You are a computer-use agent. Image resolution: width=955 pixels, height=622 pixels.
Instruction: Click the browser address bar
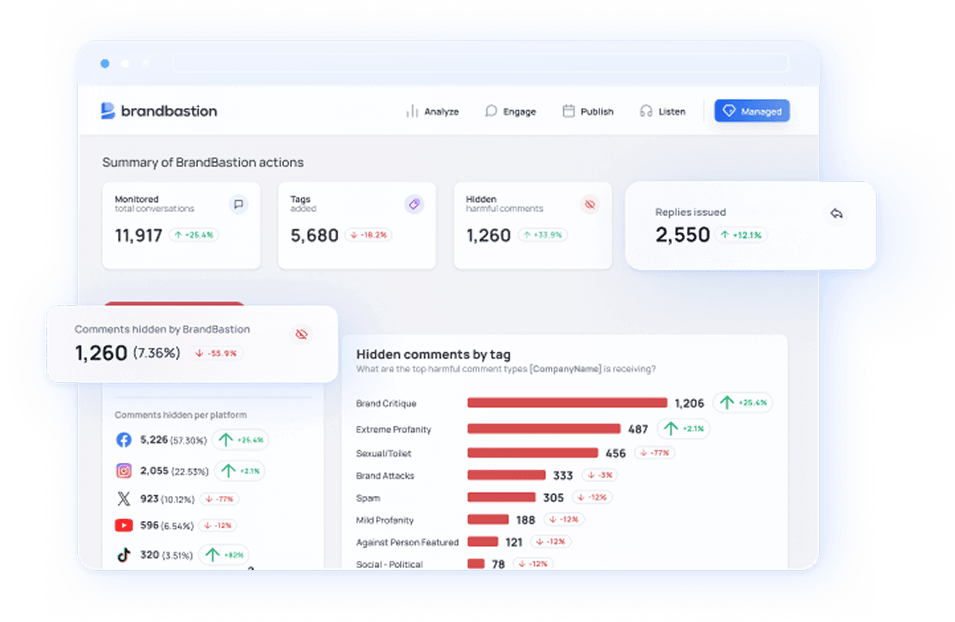click(x=481, y=63)
